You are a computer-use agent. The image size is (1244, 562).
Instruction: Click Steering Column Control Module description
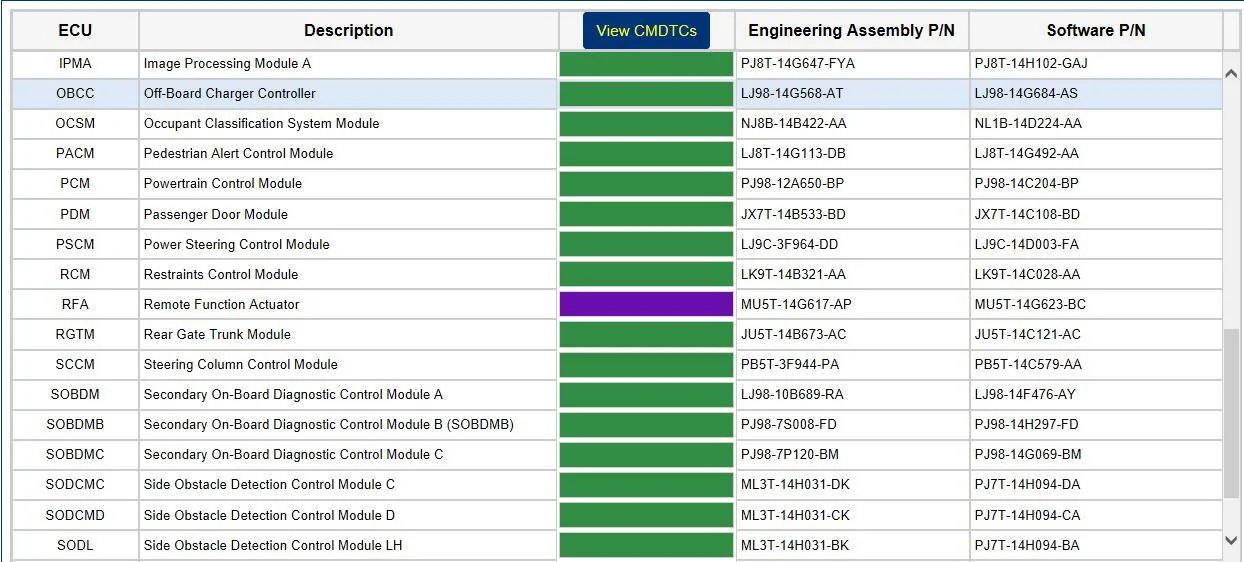[x=240, y=364]
